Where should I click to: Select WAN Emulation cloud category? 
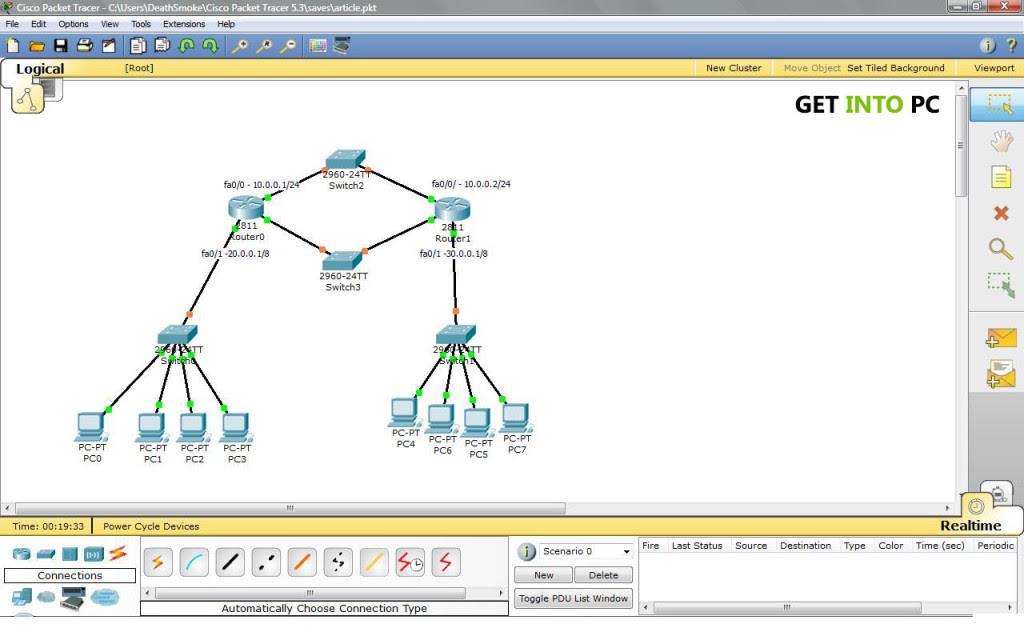[46, 597]
